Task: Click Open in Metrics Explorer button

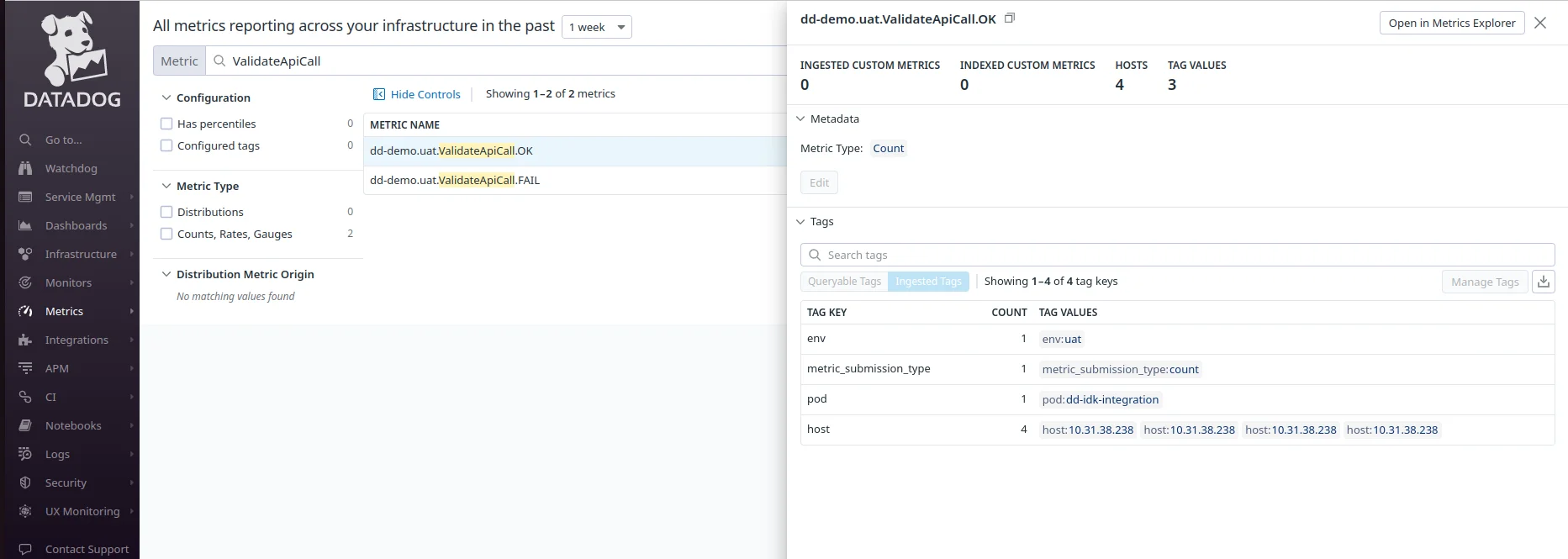Action: click(x=1452, y=23)
